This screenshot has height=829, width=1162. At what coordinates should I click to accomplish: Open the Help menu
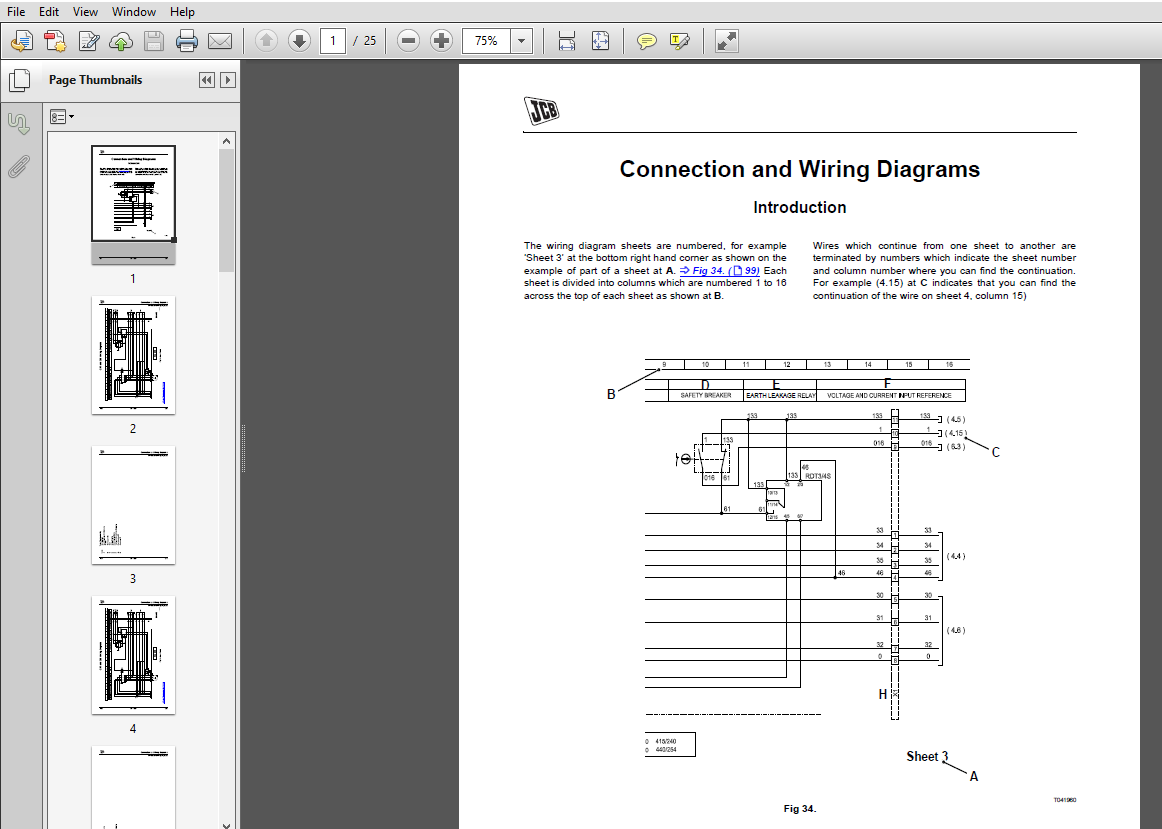click(x=182, y=12)
